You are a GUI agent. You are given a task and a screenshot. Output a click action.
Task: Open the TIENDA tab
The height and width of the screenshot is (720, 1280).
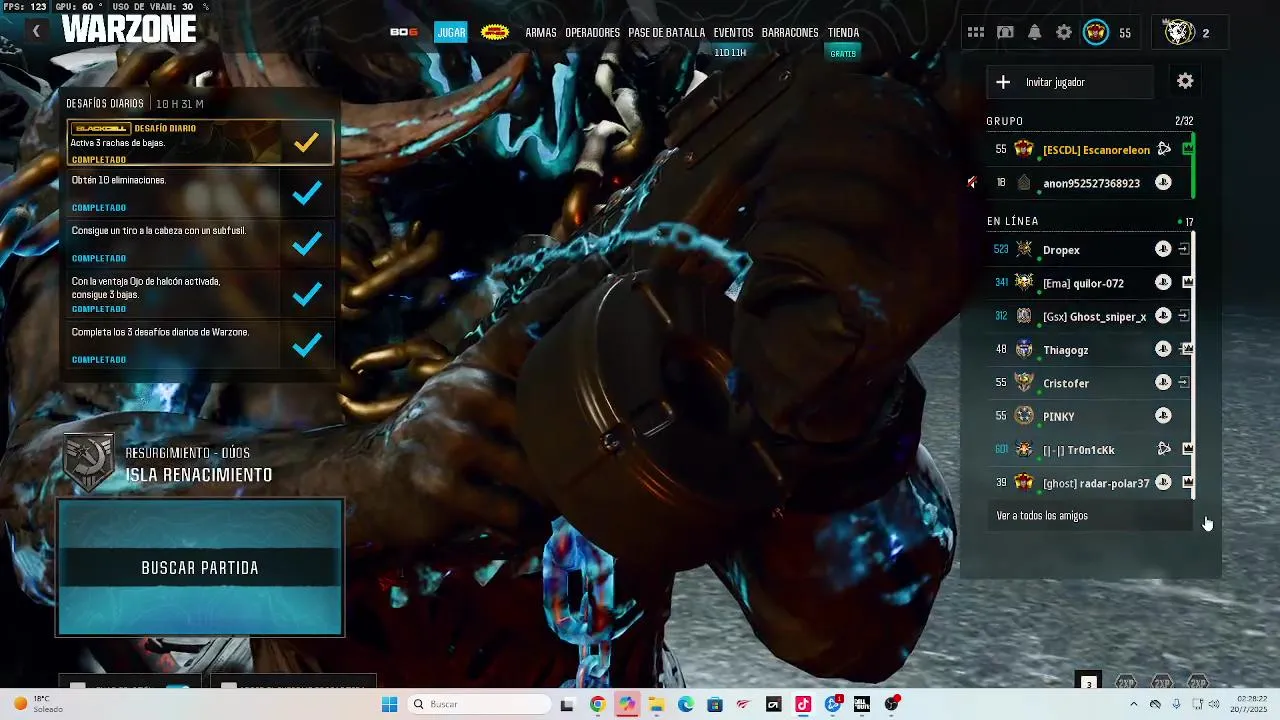pos(843,32)
